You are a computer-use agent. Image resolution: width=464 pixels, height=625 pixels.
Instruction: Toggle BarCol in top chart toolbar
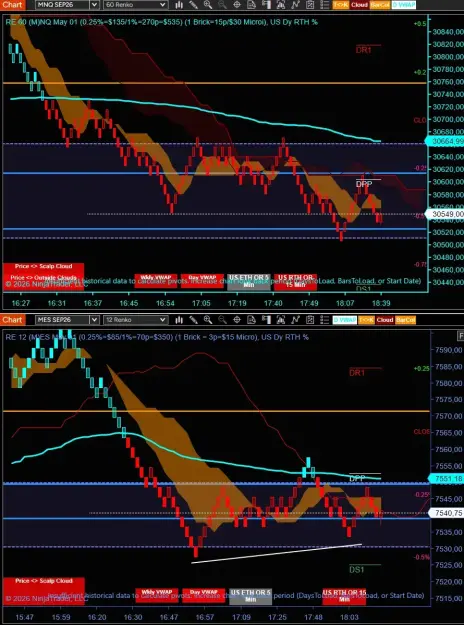380,5
